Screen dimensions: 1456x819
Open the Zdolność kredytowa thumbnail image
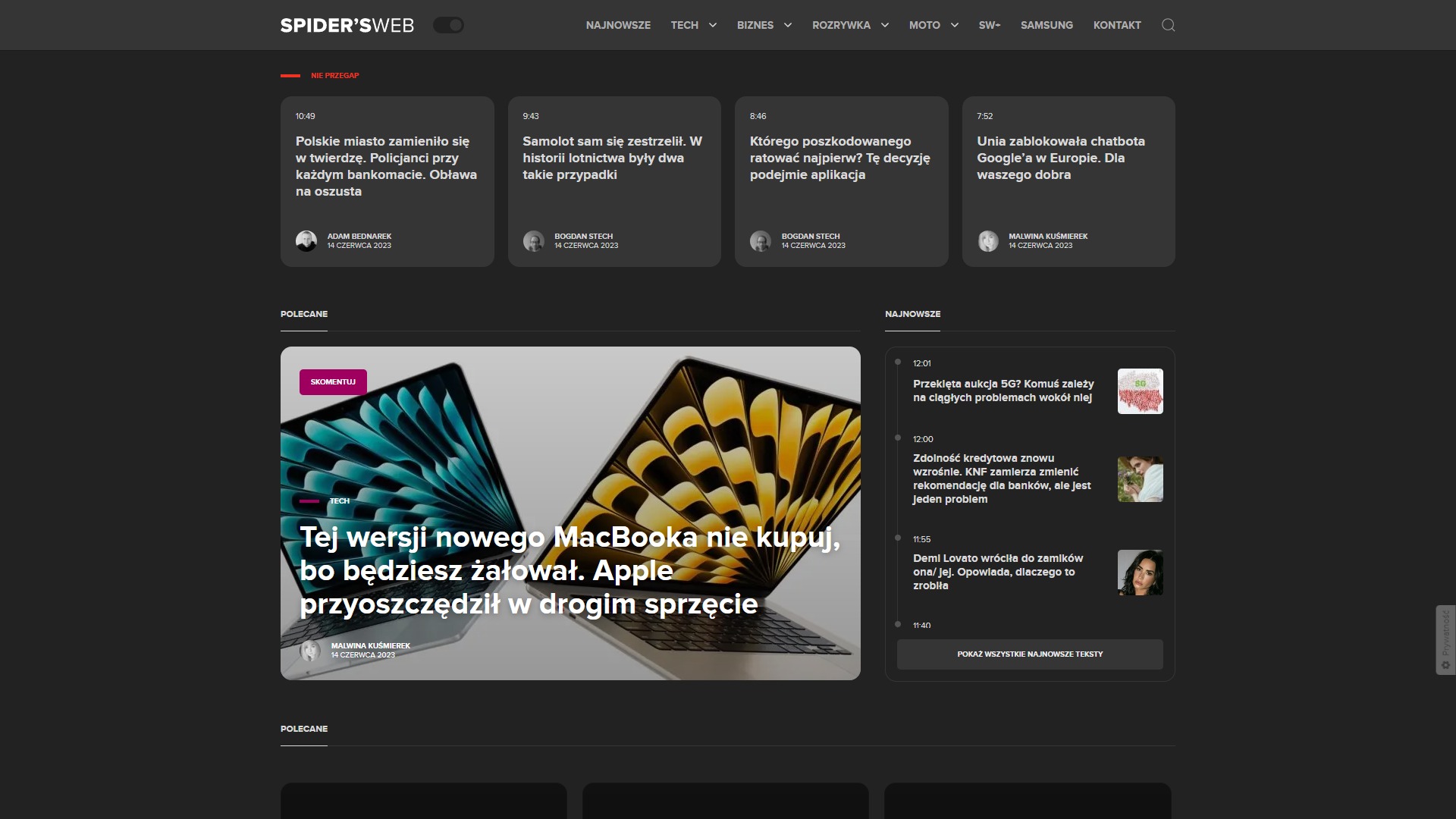(1140, 479)
